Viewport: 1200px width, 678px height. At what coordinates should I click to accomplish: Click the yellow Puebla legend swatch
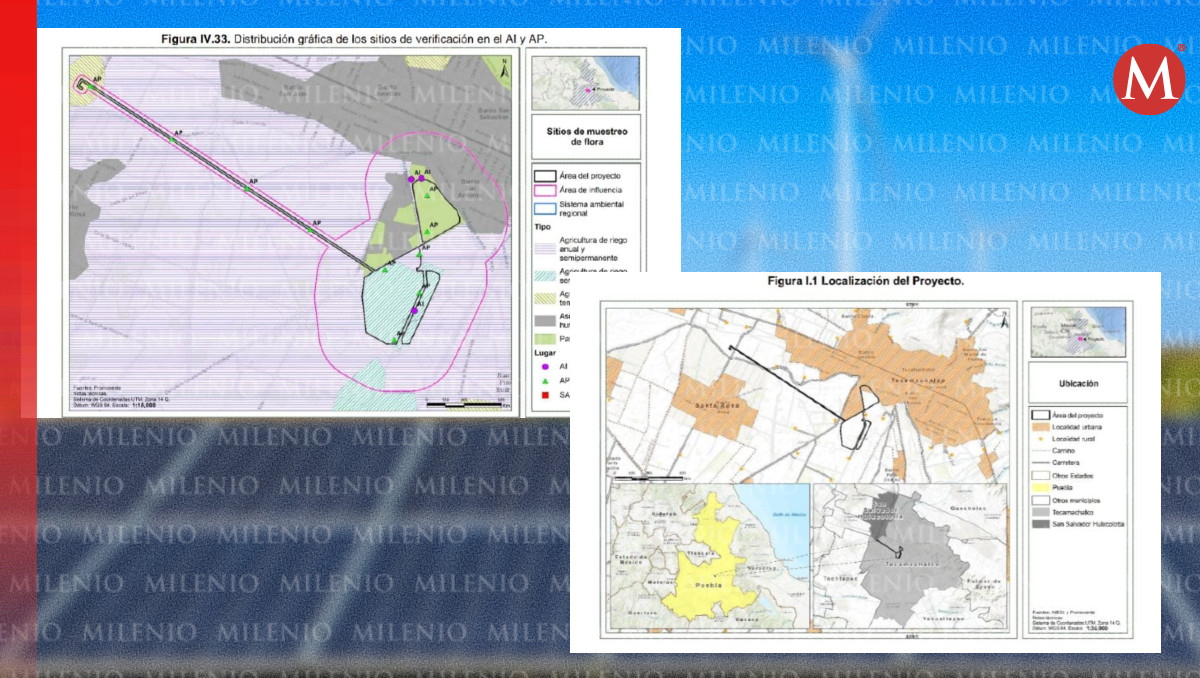pyautogui.click(x=1040, y=487)
